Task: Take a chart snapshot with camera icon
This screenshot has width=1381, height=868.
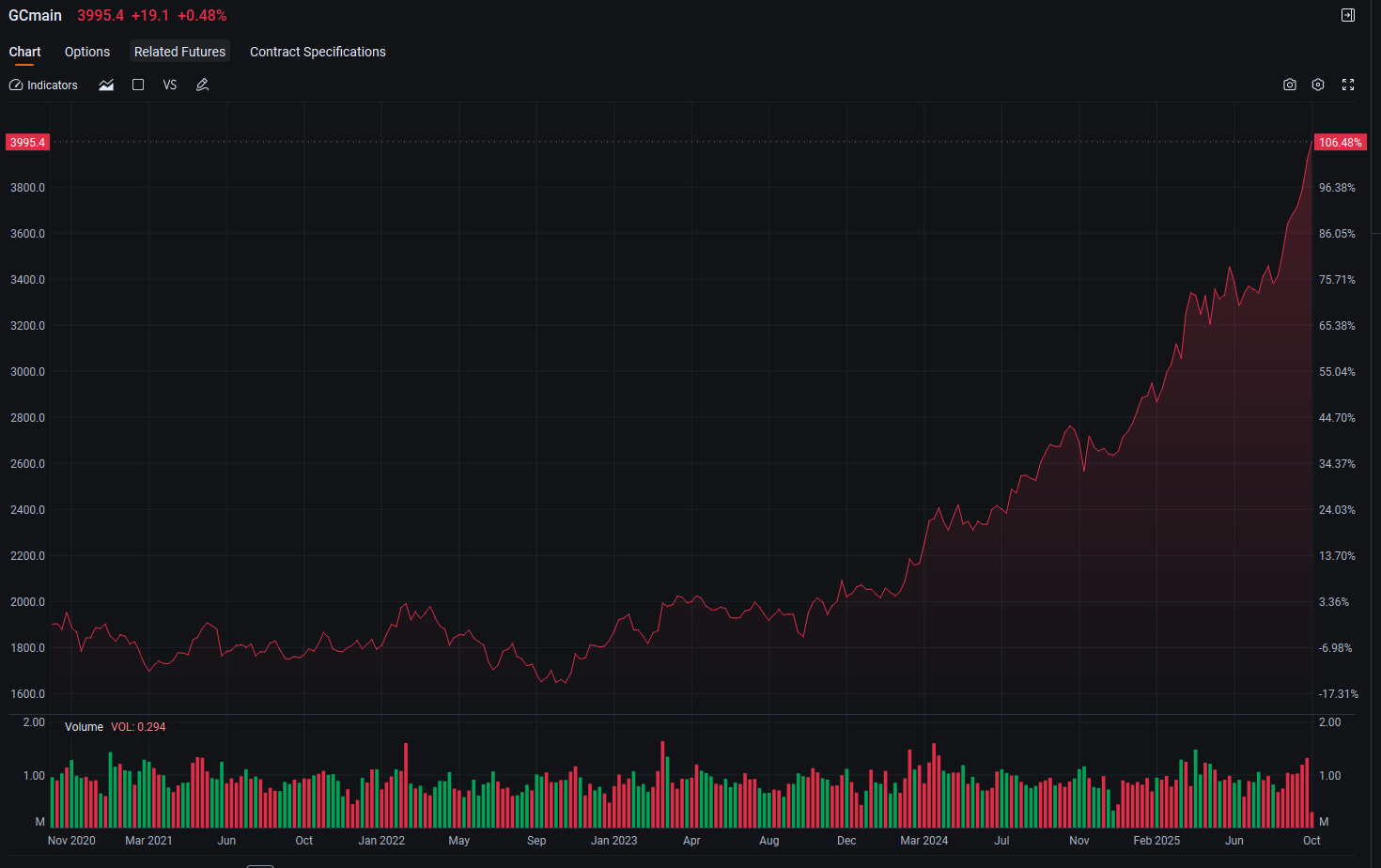Action: pyautogui.click(x=1290, y=85)
